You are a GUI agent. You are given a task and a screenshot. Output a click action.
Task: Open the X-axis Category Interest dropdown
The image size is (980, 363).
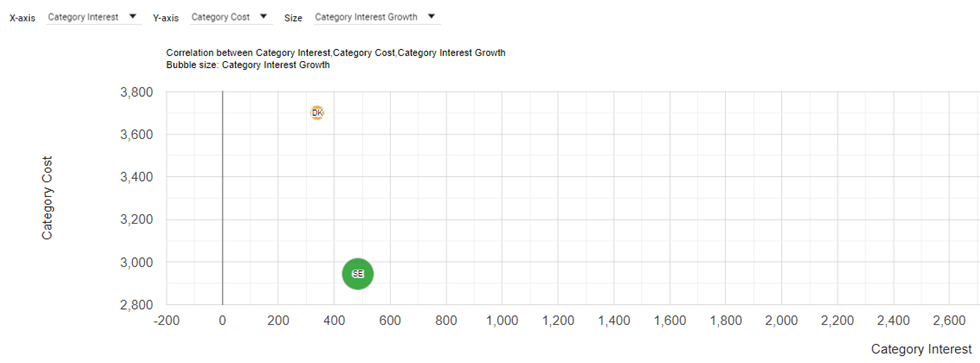(x=91, y=17)
